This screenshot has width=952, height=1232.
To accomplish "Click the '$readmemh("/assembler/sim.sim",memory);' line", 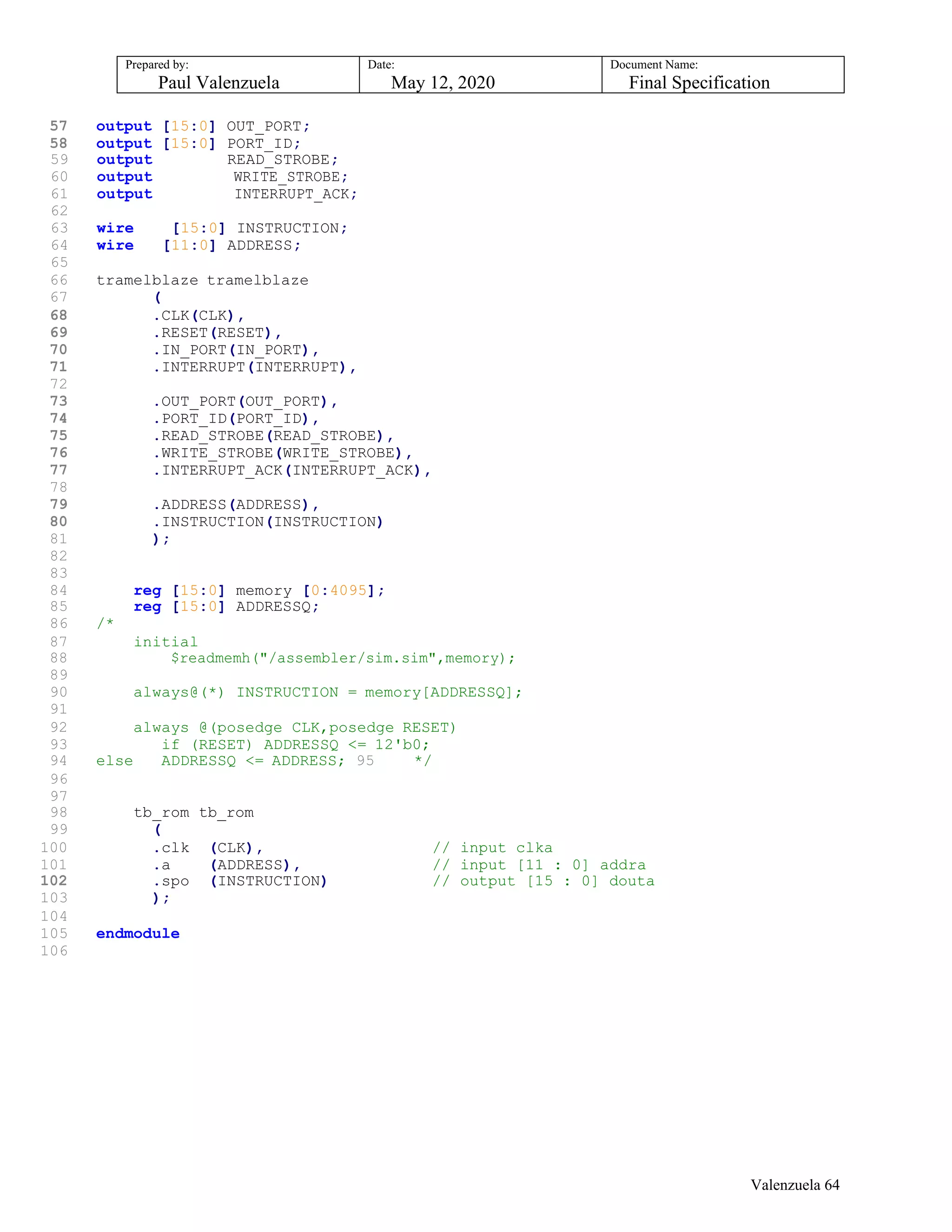I will [343, 658].
